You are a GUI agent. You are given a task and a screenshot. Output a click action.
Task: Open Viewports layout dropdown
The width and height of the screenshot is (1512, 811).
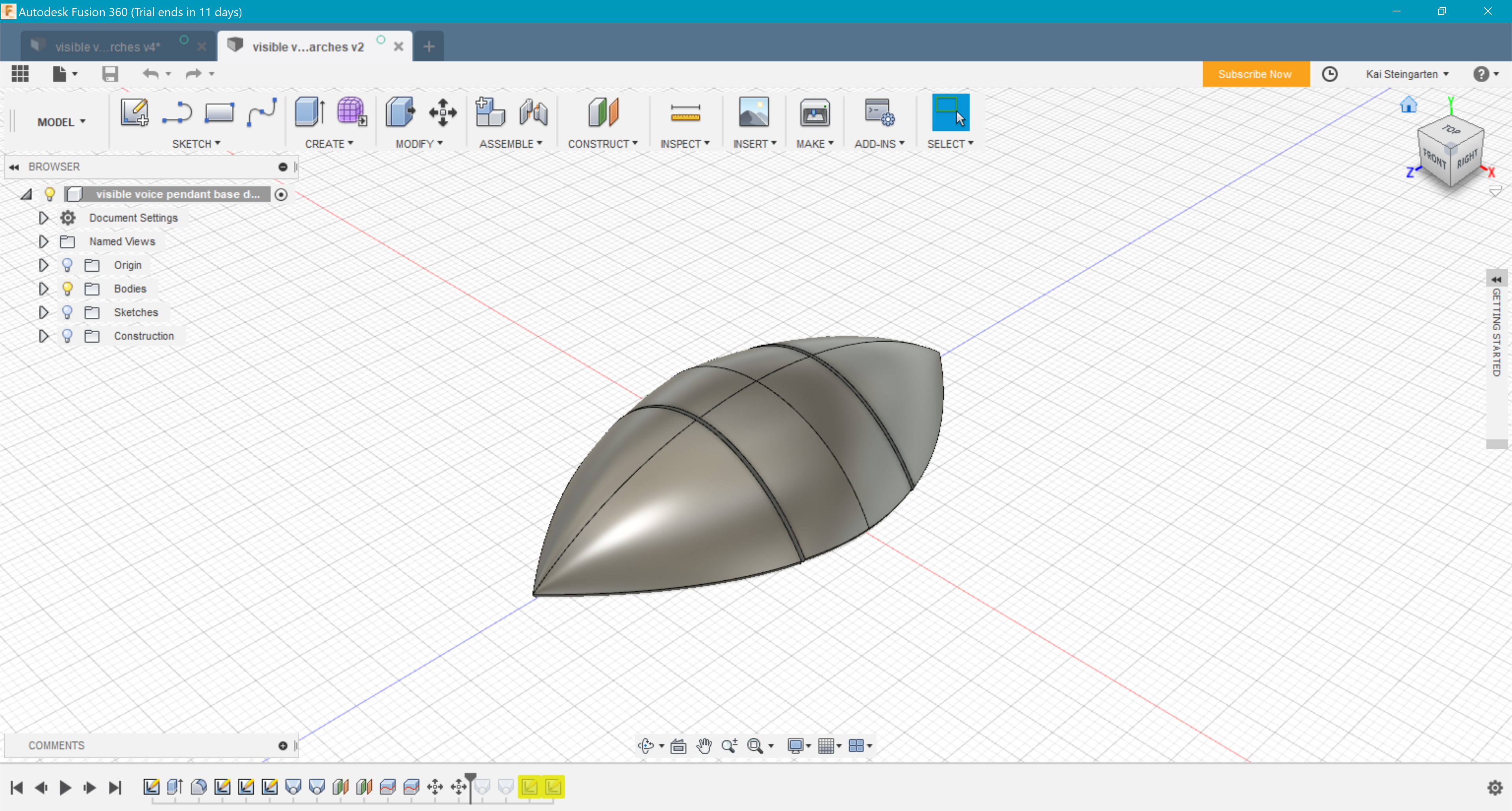coord(860,745)
